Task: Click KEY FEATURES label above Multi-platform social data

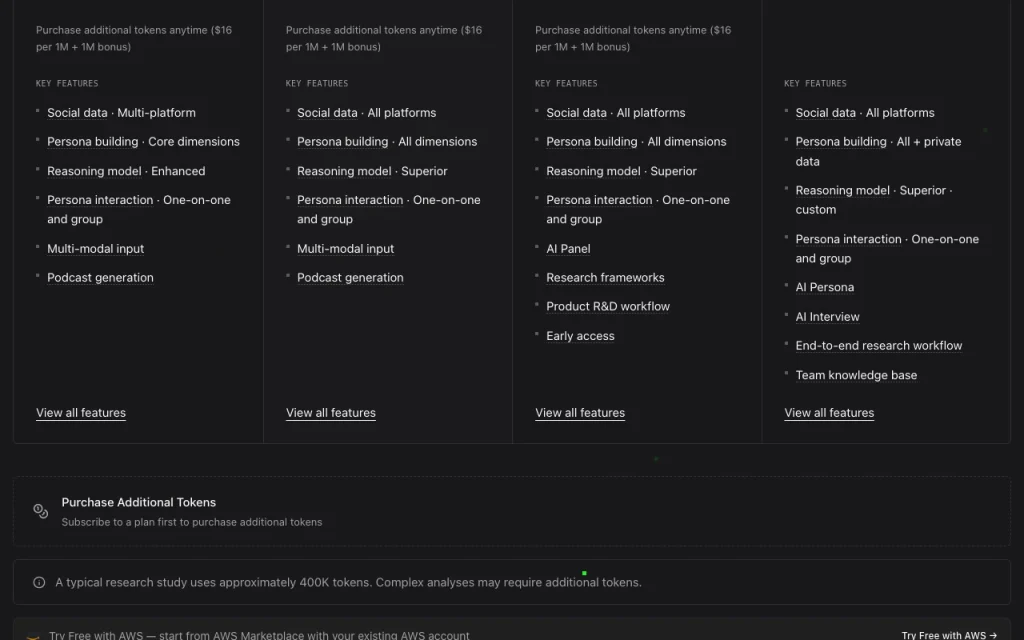Action: pyautogui.click(x=67, y=84)
